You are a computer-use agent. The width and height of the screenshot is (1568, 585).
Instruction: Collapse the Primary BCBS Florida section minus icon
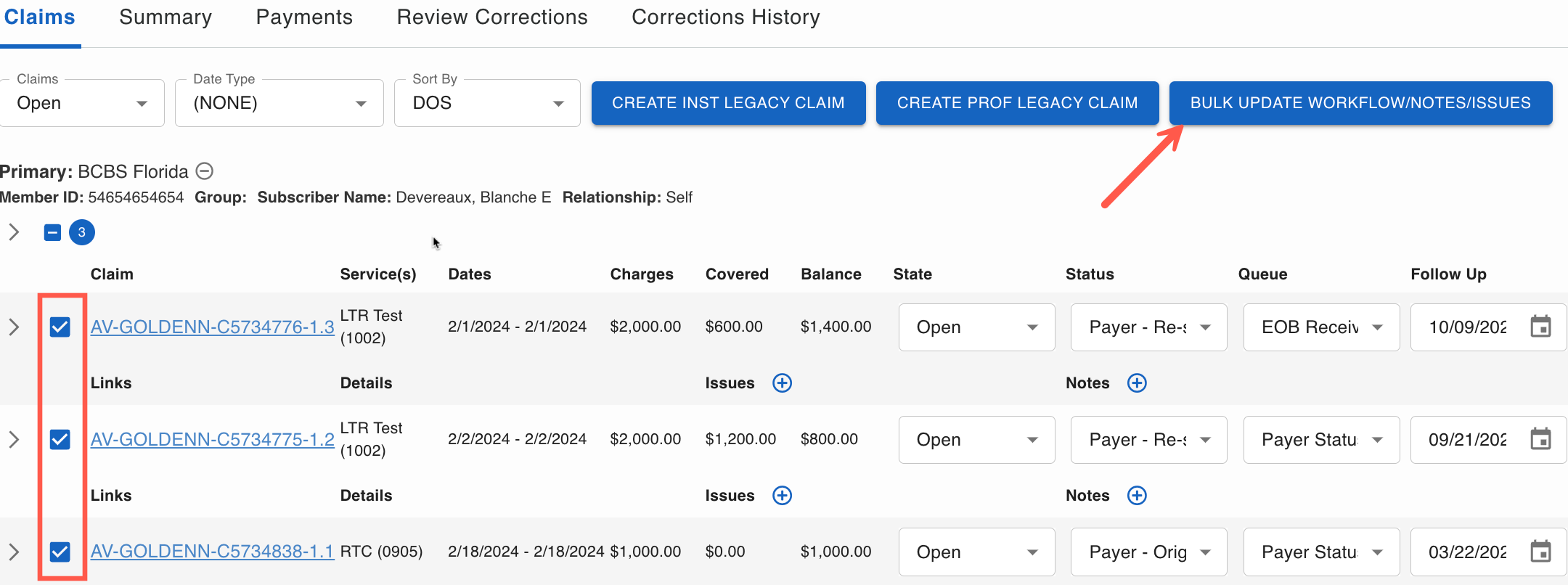(205, 171)
